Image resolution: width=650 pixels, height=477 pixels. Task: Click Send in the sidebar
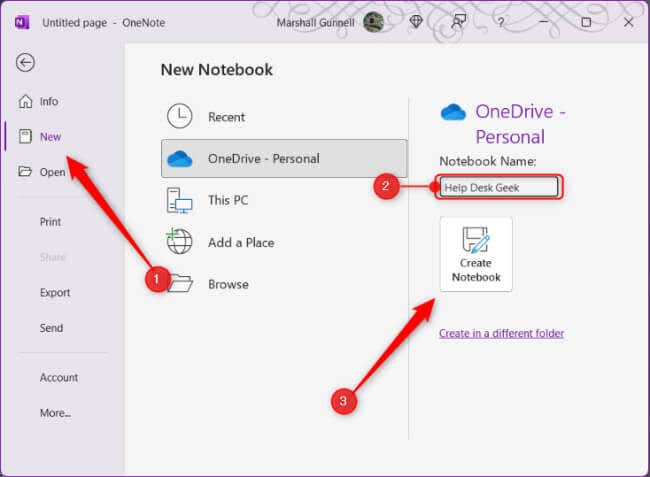click(x=51, y=328)
